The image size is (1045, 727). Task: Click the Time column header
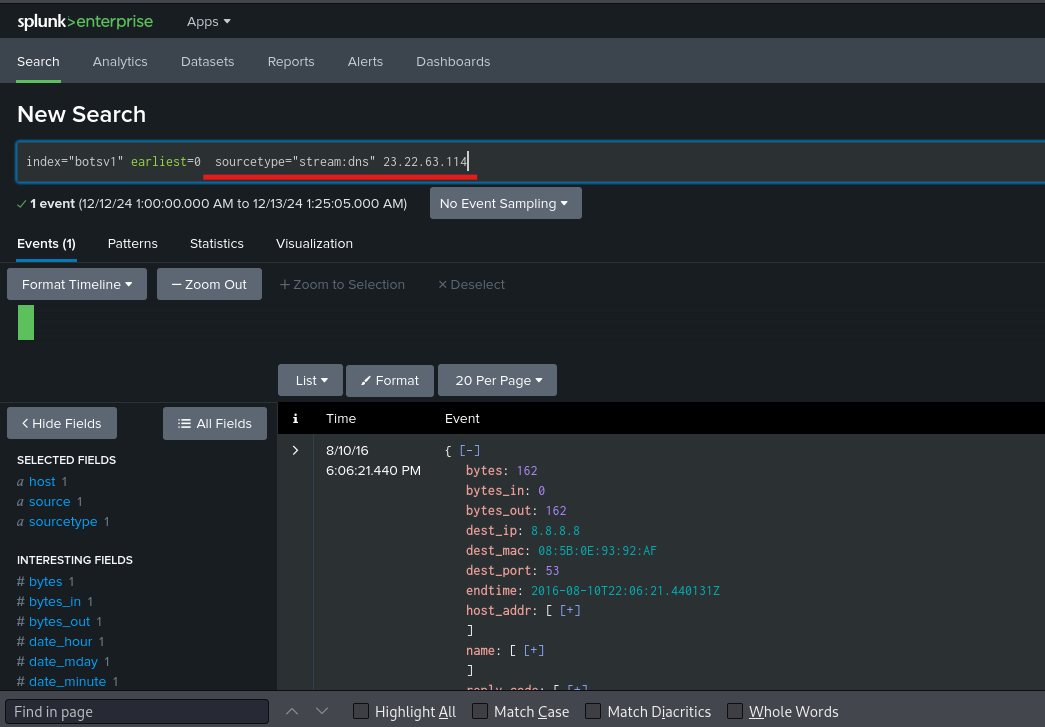[341, 418]
